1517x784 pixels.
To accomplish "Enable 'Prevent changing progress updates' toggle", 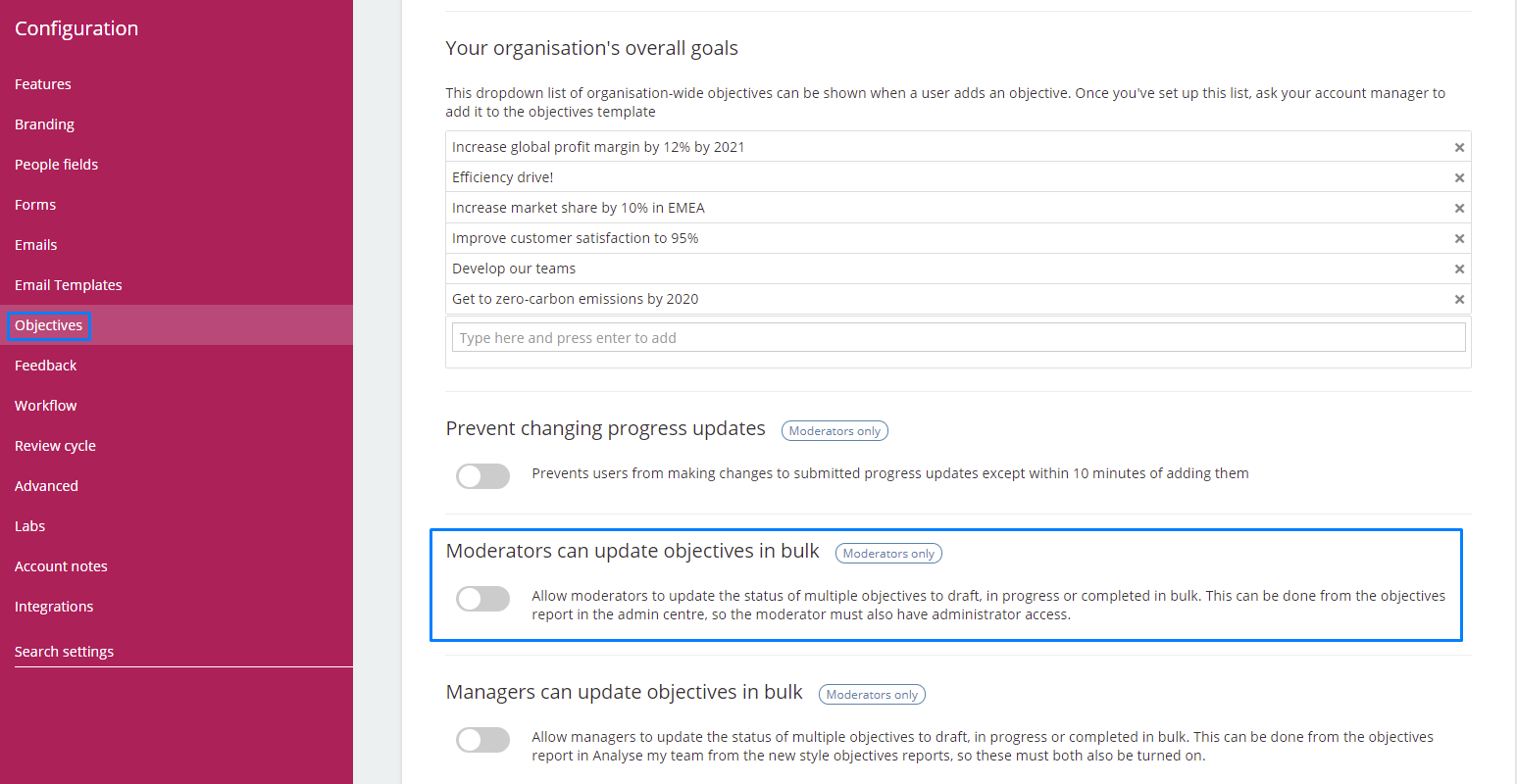I will [x=482, y=476].
